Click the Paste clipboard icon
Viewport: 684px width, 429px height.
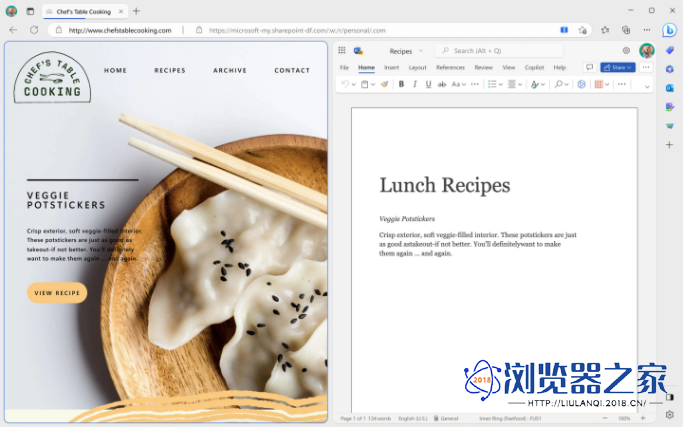[x=365, y=84]
